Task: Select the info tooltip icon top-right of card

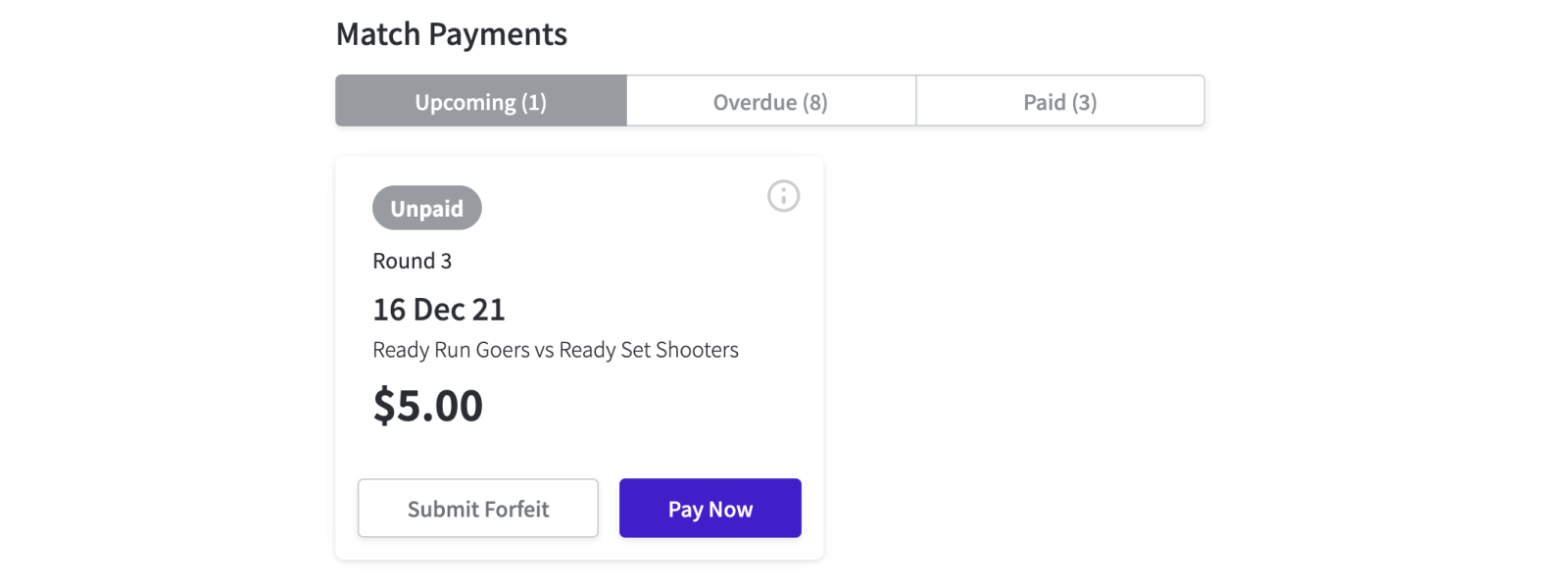Action: (783, 196)
